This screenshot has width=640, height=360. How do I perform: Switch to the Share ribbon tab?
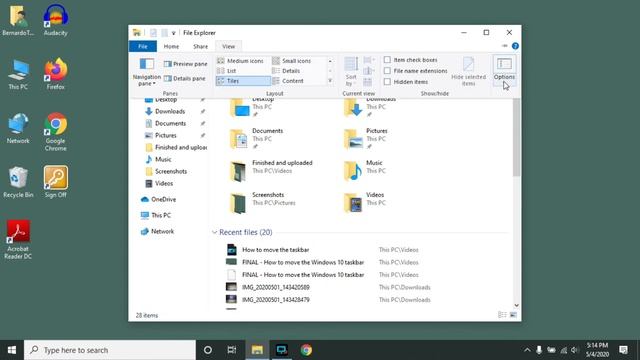[x=200, y=47]
